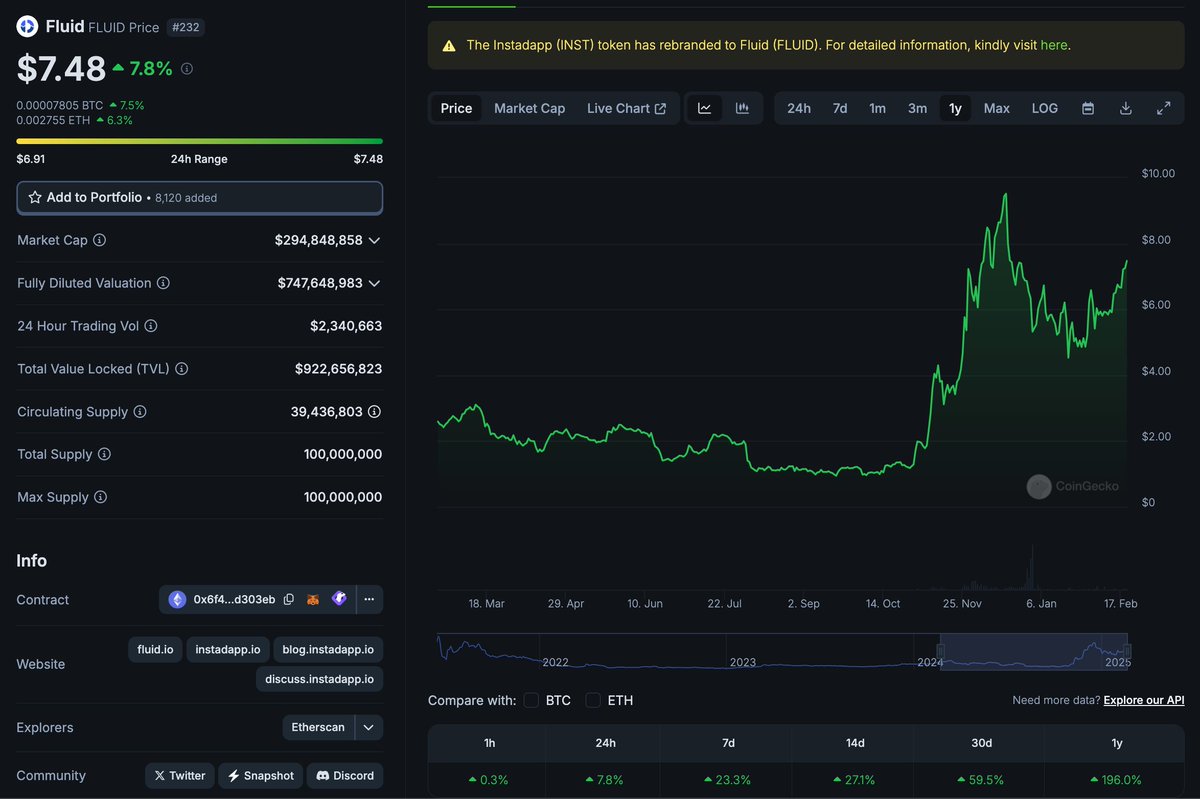The image size is (1200, 799).
Task: Click the Market Cap info icon
Action: pos(100,240)
